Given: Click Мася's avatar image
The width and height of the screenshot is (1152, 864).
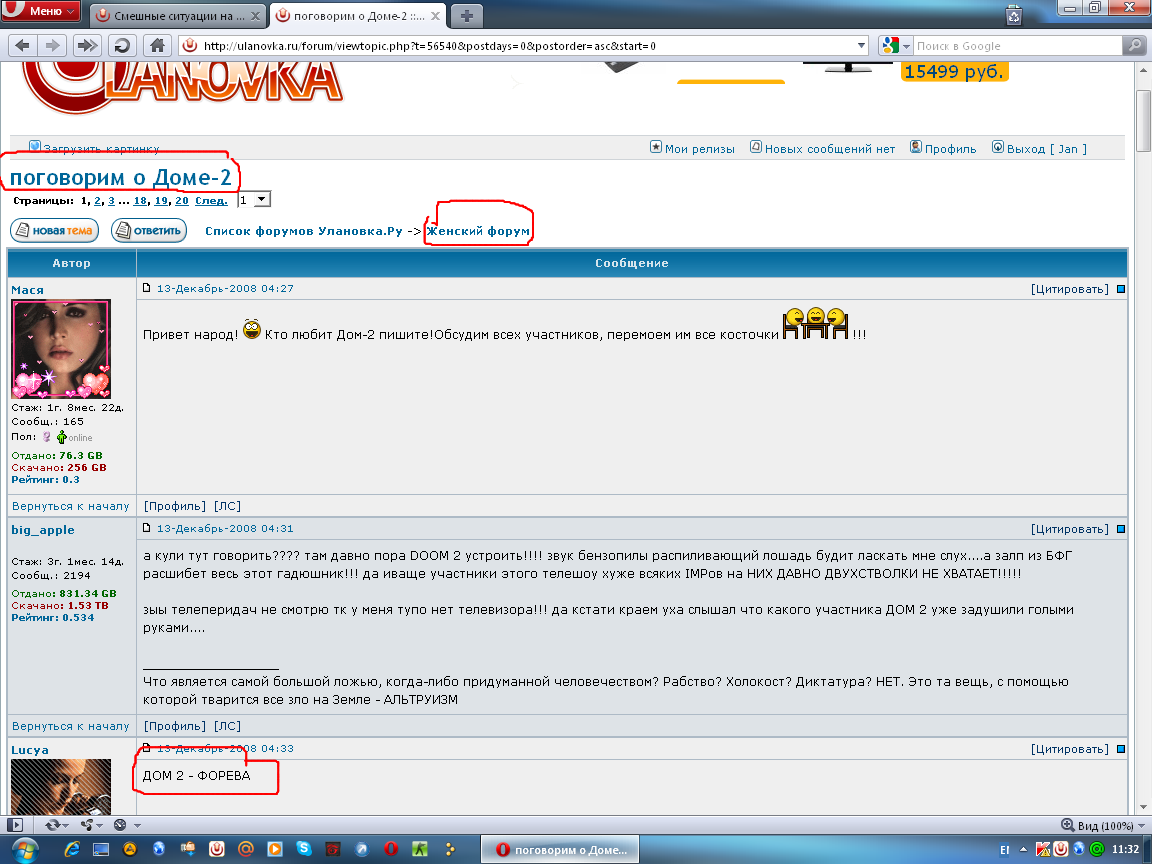Looking at the screenshot, I should (61, 349).
